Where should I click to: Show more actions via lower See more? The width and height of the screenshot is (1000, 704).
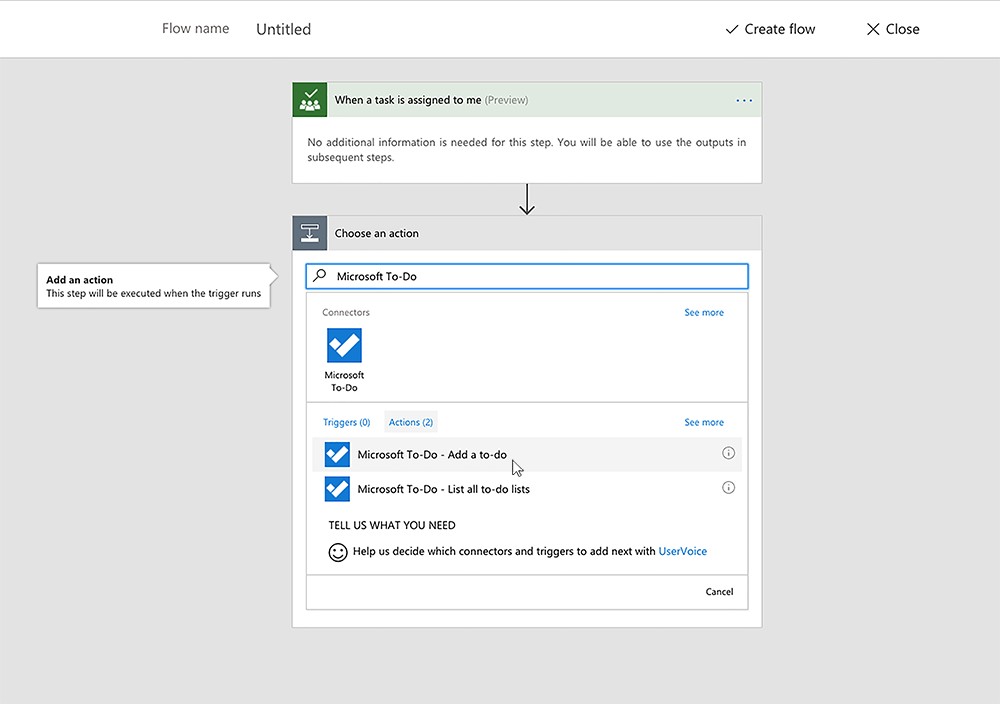(703, 422)
